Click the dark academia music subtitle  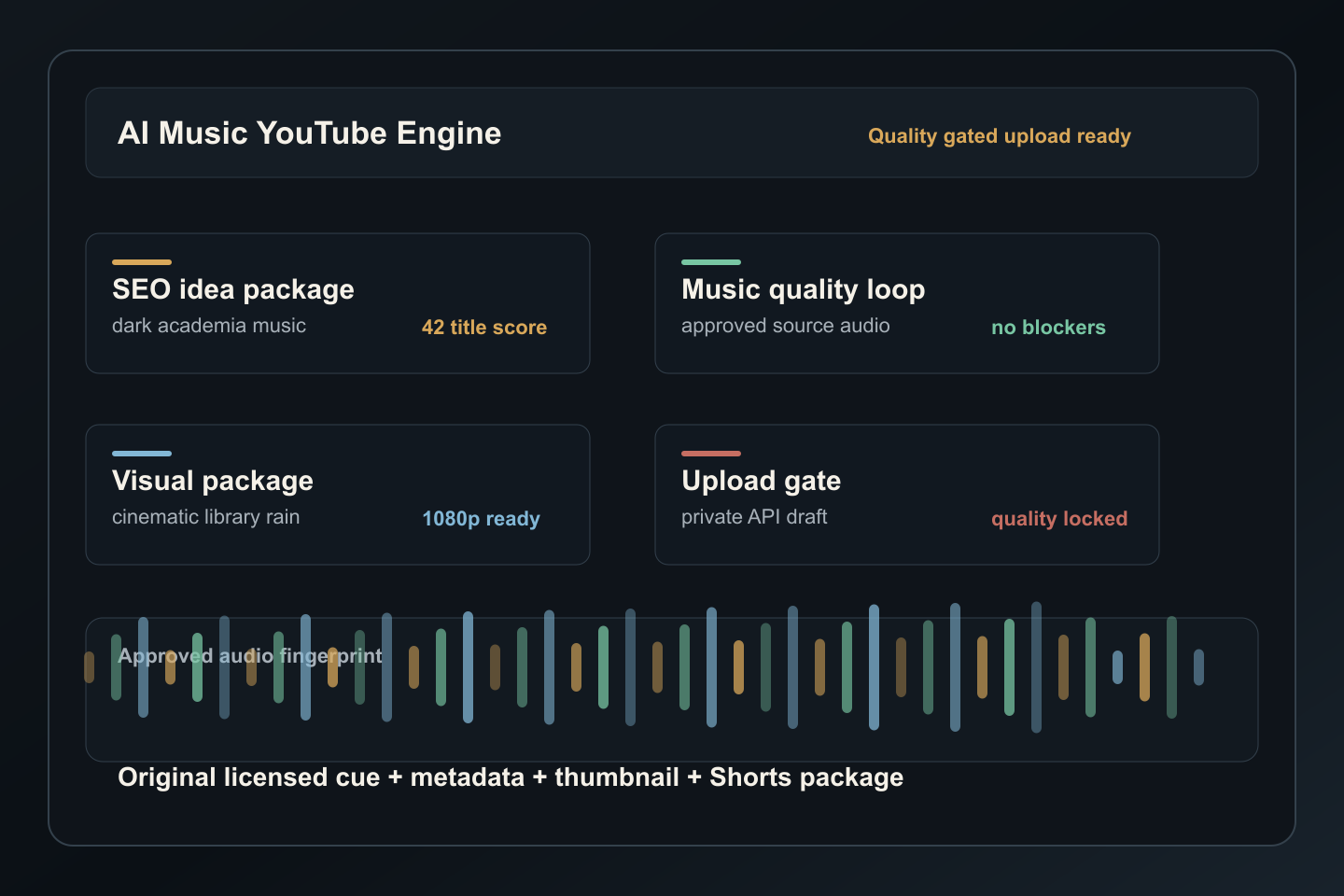pos(209,326)
